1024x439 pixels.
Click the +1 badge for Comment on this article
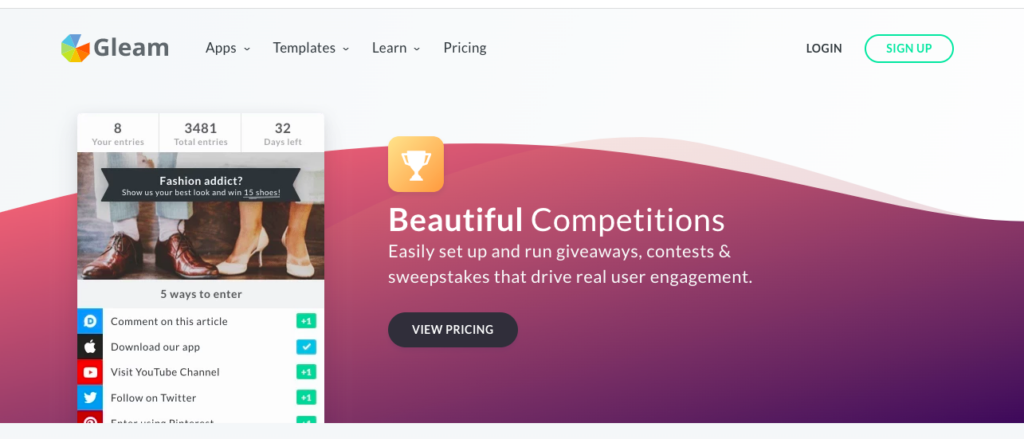pos(306,321)
